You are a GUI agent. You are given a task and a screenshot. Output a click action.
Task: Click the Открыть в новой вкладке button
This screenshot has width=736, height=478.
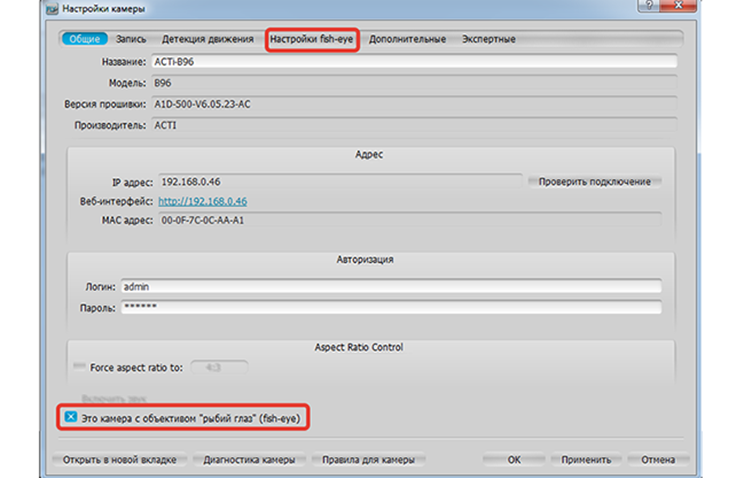pyautogui.click(x=120, y=460)
